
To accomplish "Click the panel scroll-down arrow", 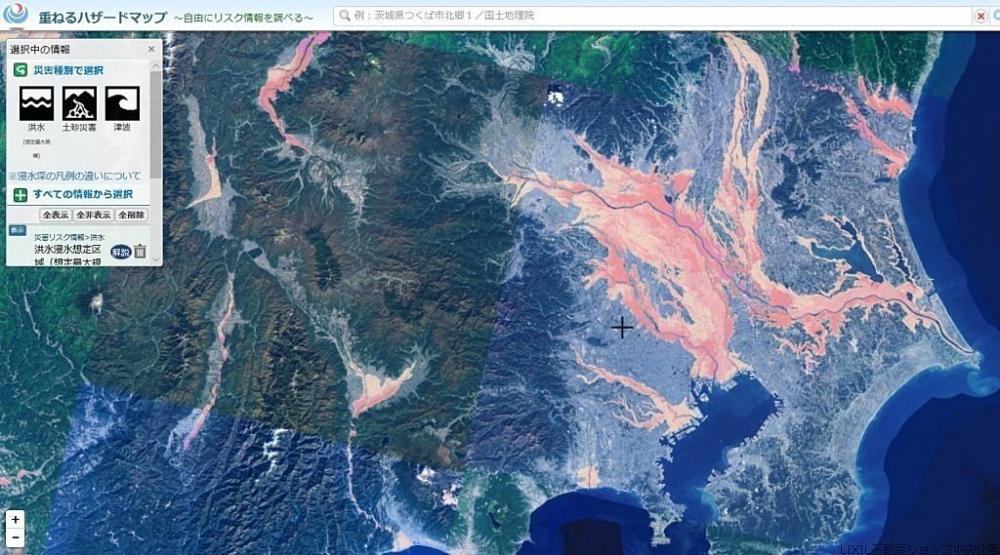I will (156, 260).
